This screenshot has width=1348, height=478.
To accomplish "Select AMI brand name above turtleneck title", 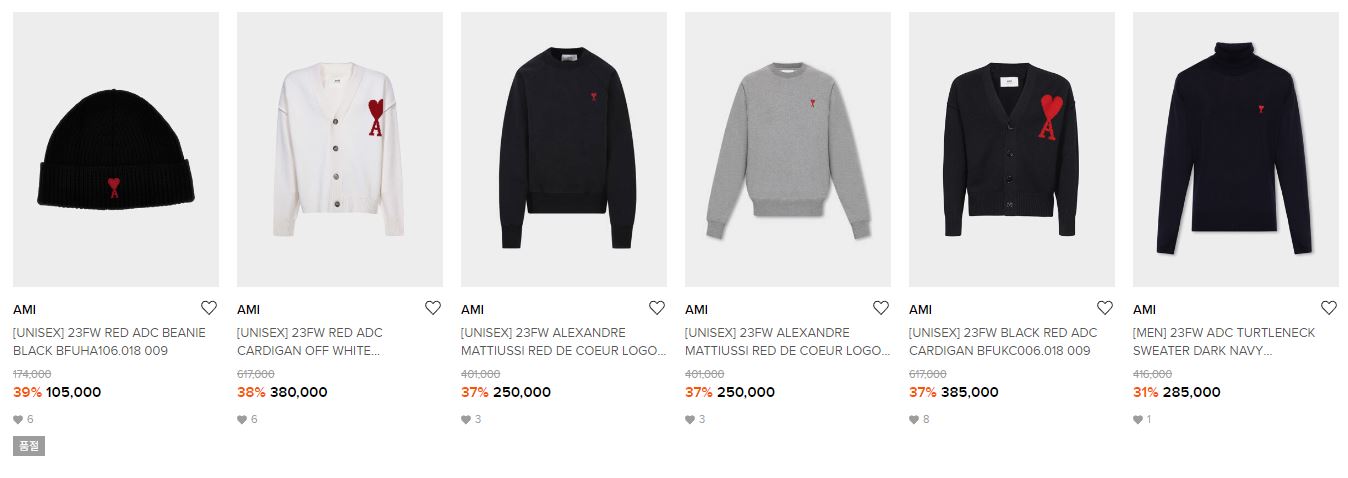I will click(x=1144, y=309).
